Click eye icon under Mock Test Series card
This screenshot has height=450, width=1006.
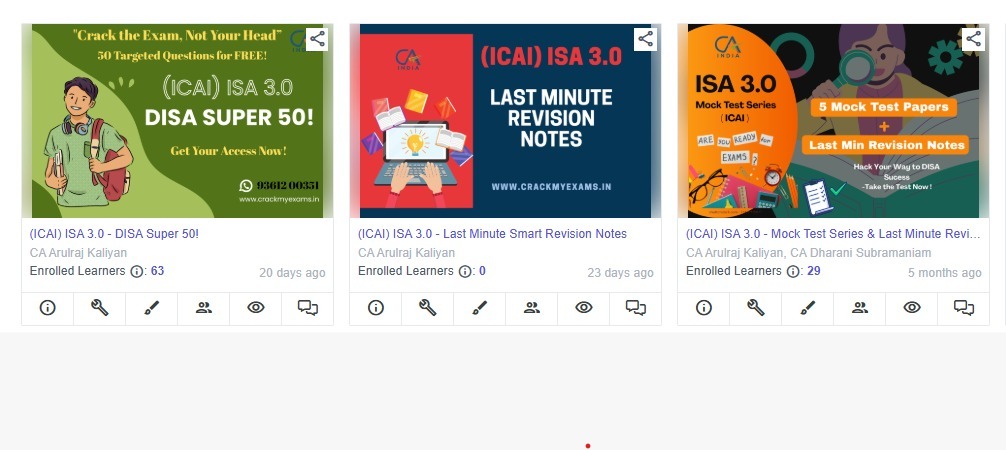(912, 308)
